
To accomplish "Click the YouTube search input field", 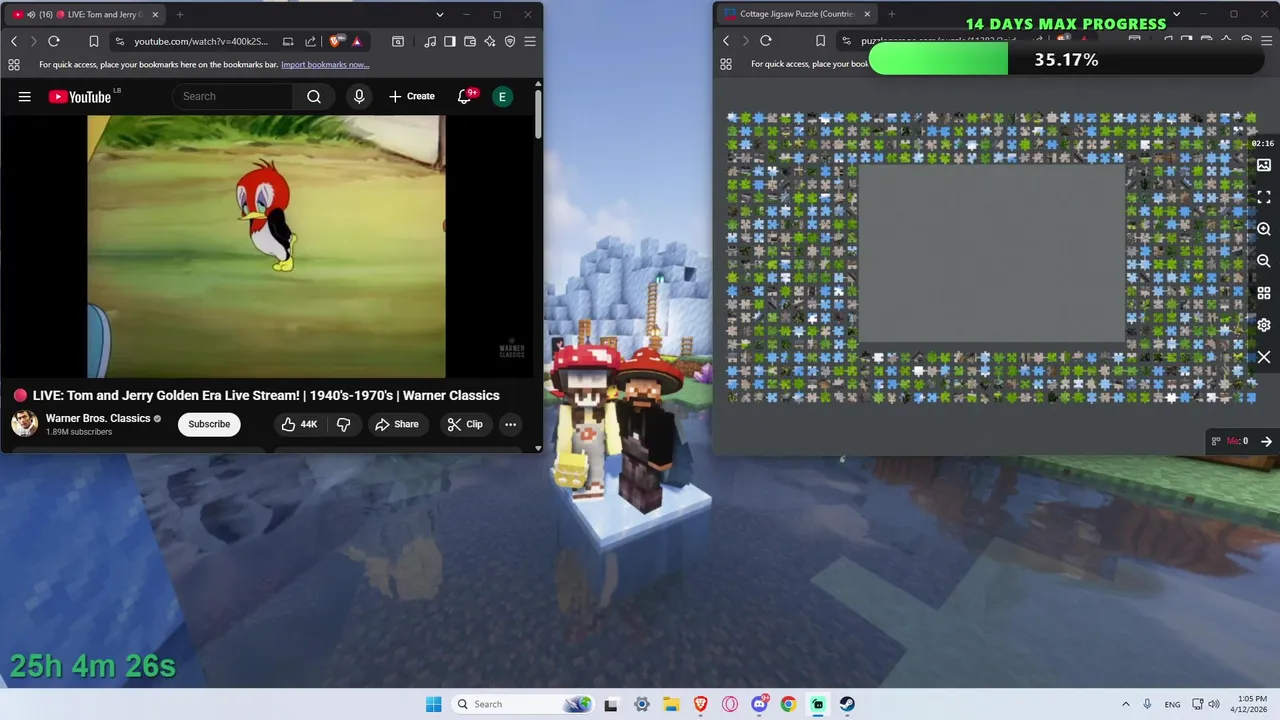I will pos(234,96).
